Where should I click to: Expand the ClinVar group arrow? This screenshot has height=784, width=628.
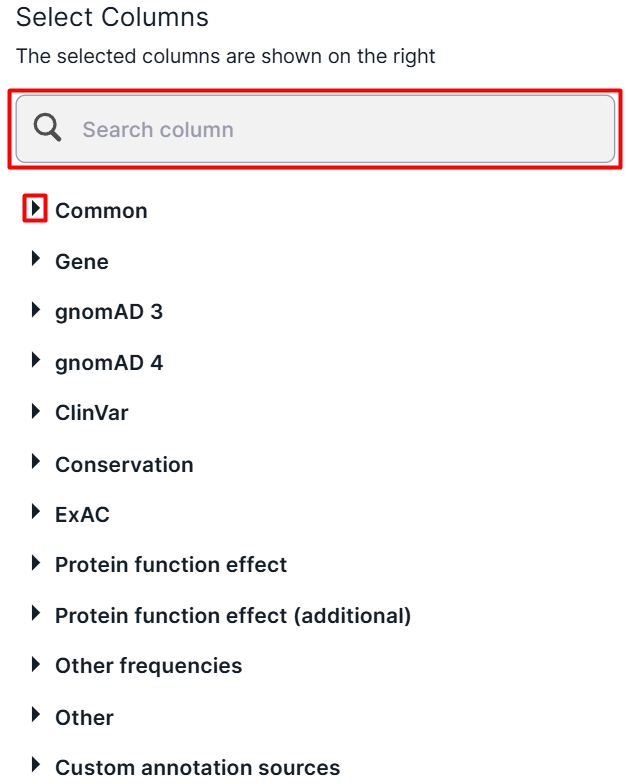point(36,411)
